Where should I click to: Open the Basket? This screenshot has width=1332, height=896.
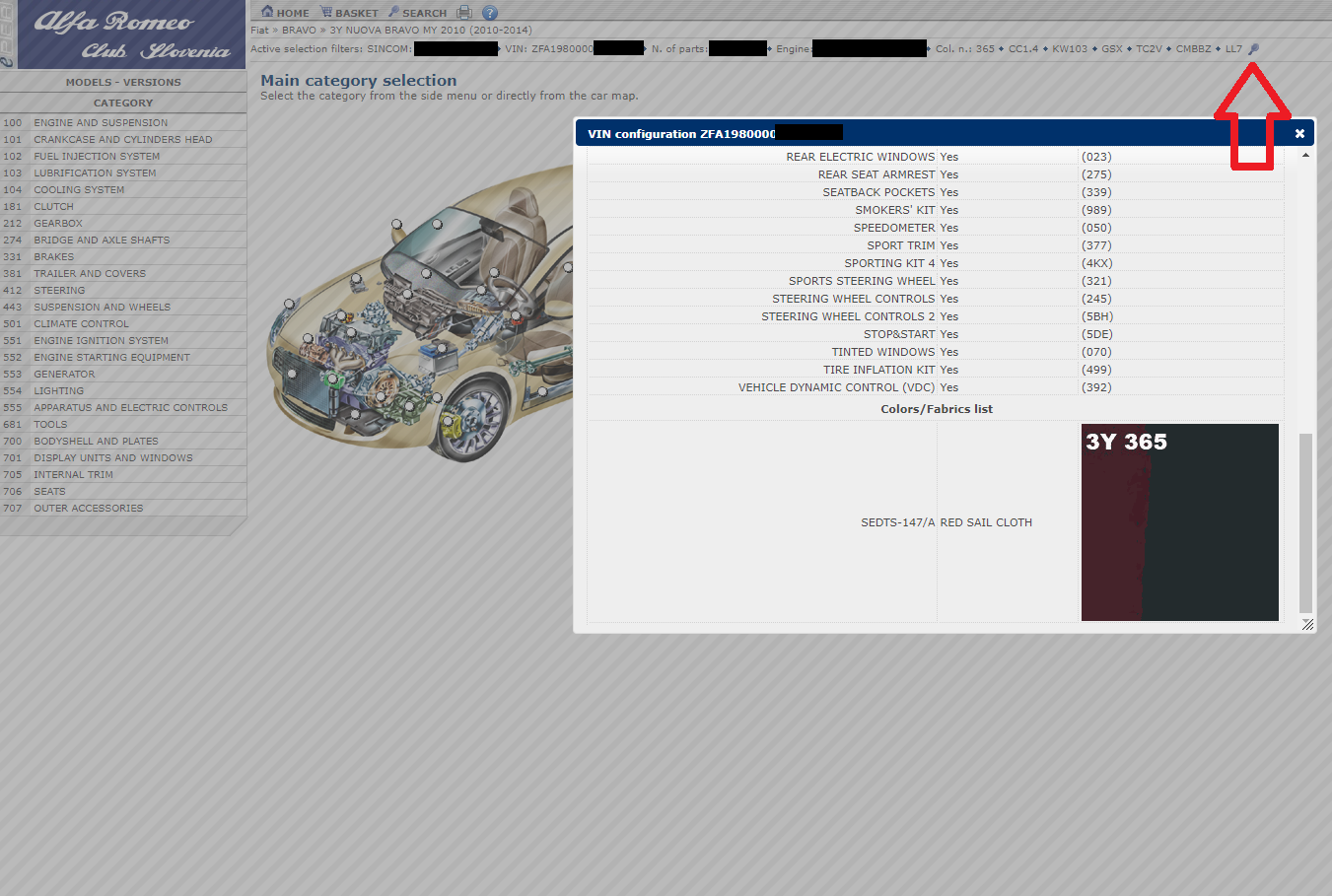click(349, 13)
